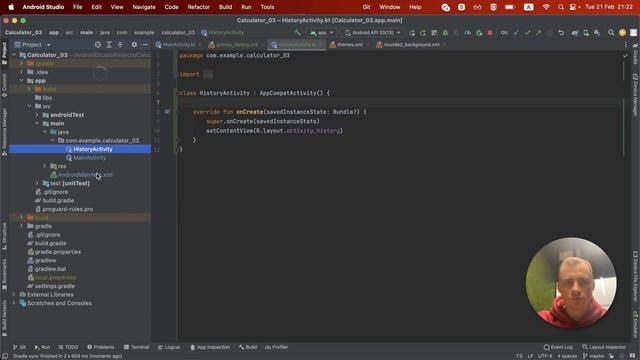Click the Git push arrow icon
The image size is (640, 360).
538,33
